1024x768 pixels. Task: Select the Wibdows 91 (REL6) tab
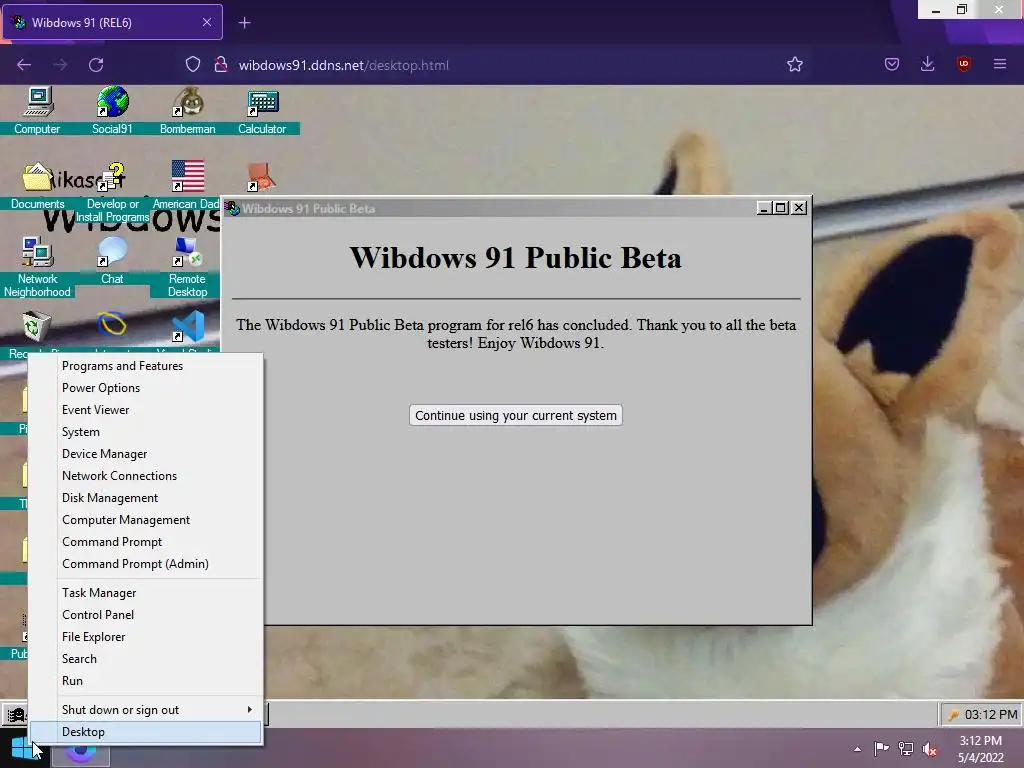(x=112, y=22)
